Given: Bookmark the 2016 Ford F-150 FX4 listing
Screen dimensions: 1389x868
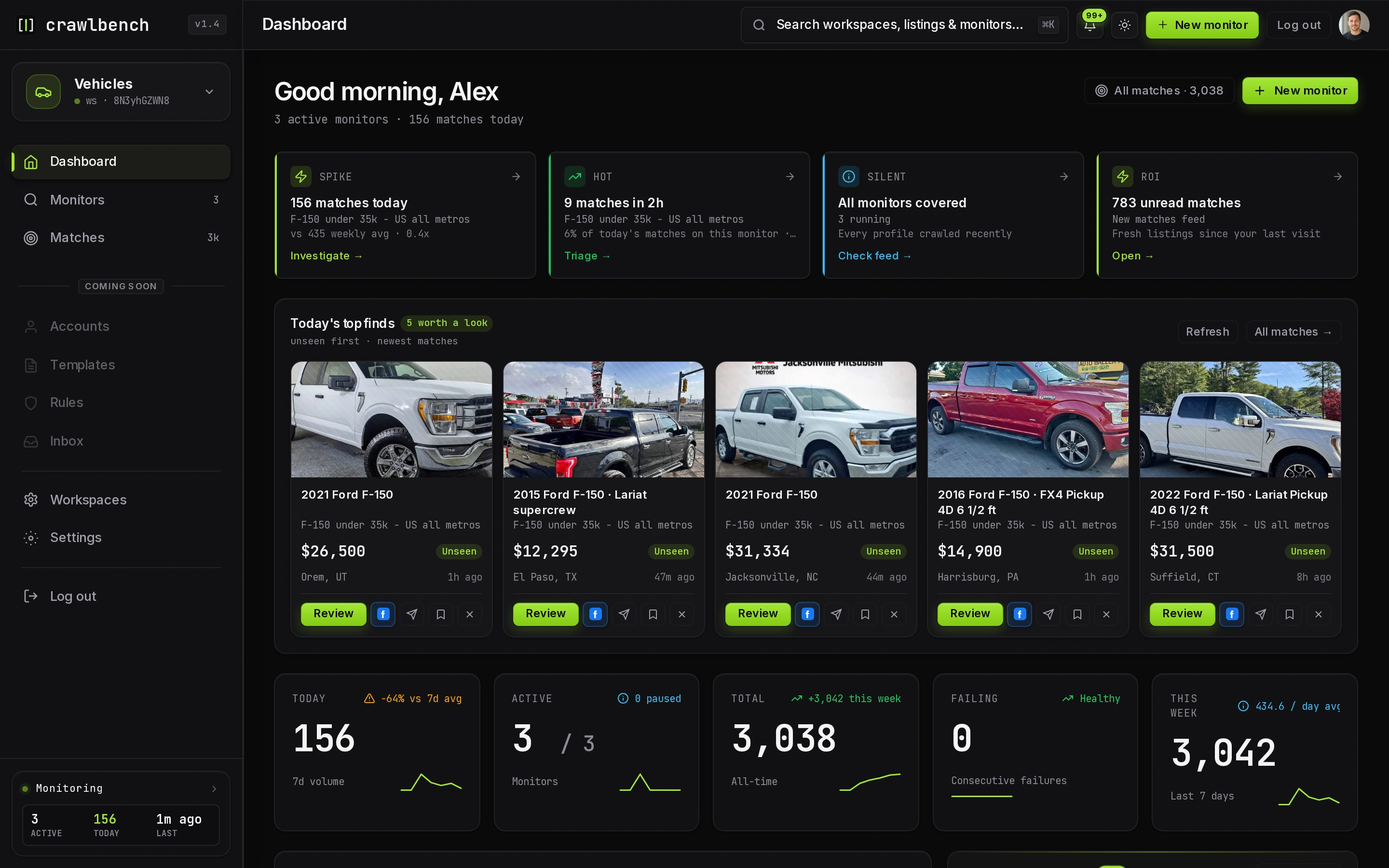Looking at the screenshot, I should click(x=1077, y=614).
